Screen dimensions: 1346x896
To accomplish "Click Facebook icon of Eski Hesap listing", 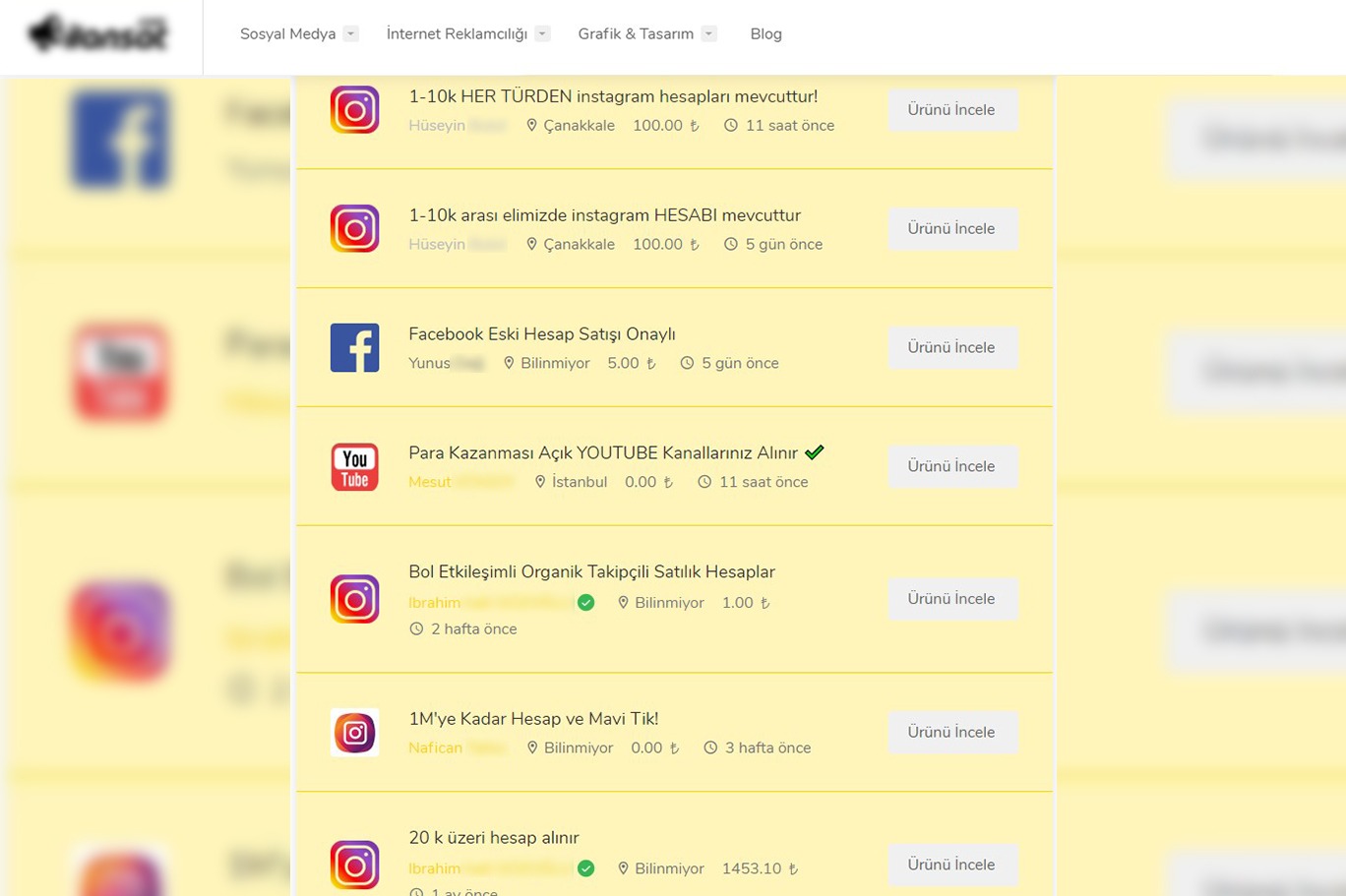I will pos(354,347).
